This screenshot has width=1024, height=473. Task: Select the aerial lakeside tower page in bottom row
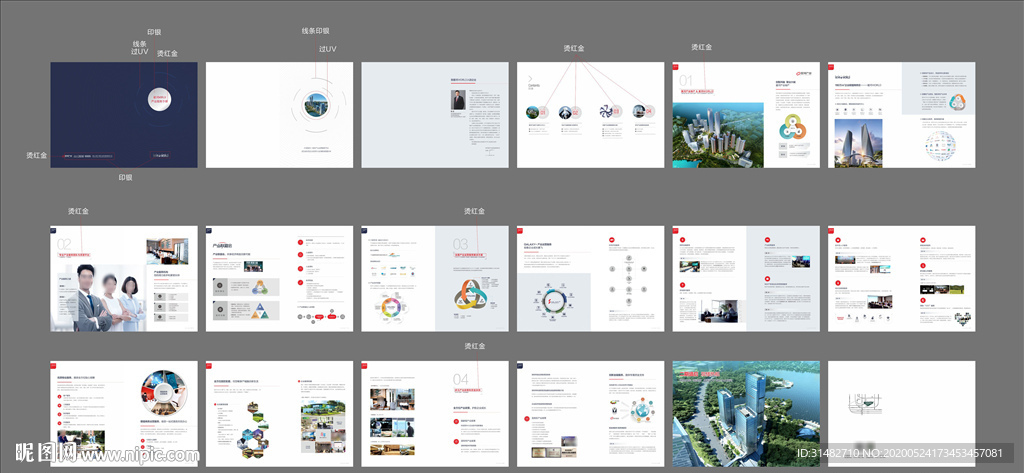coord(745,415)
